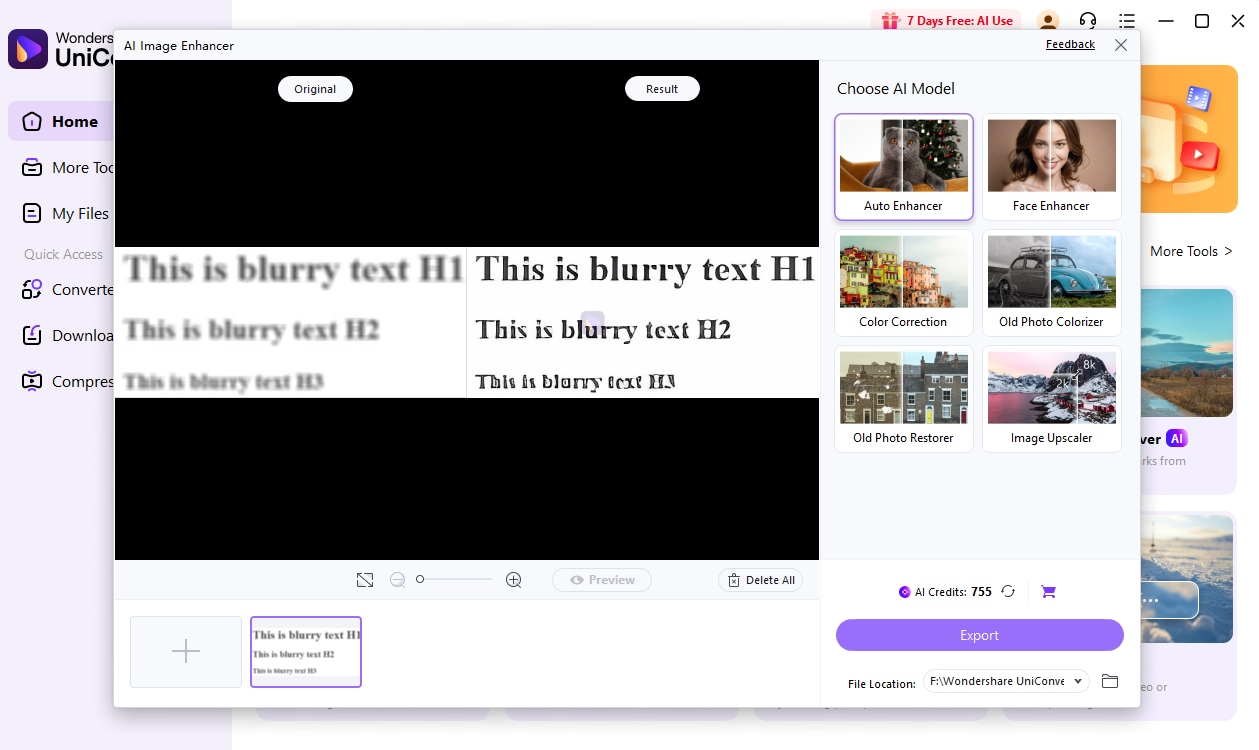Click the Quick Access heading in the sidebar
Screen dimensions: 1259x750
click(x=63, y=254)
